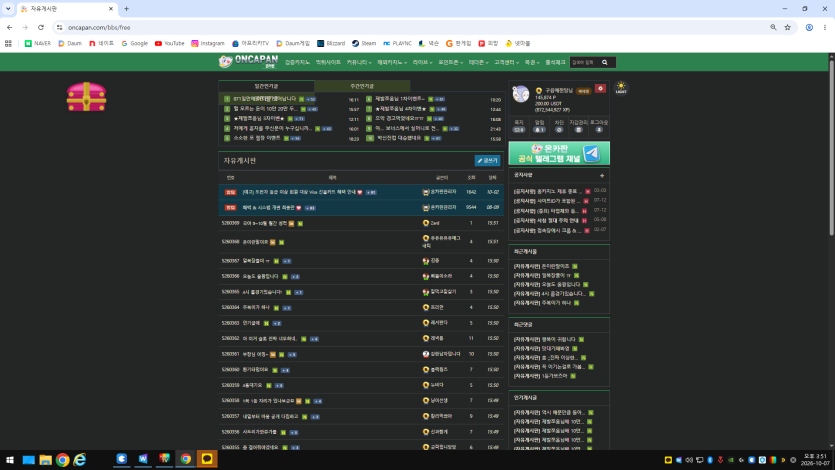Open the Chrome apps grid shortcut
835x470 pixels.
pos(8,44)
